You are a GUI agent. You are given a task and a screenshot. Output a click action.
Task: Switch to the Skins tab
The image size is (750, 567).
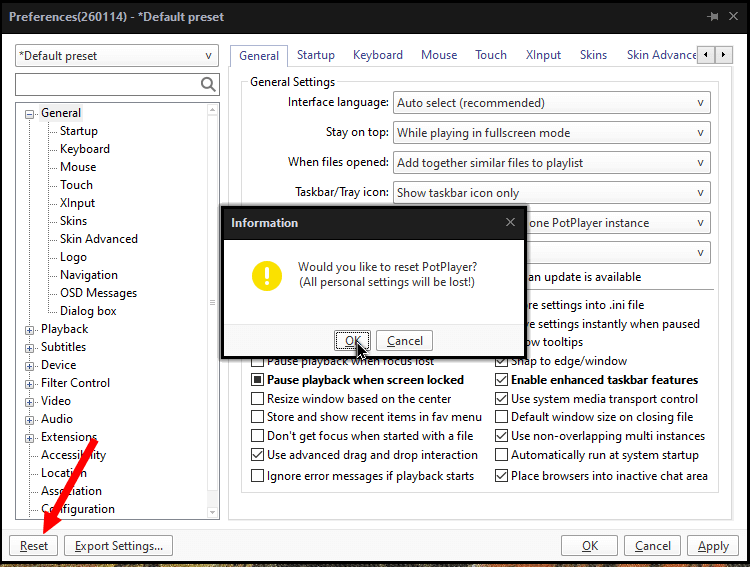click(x=593, y=55)
